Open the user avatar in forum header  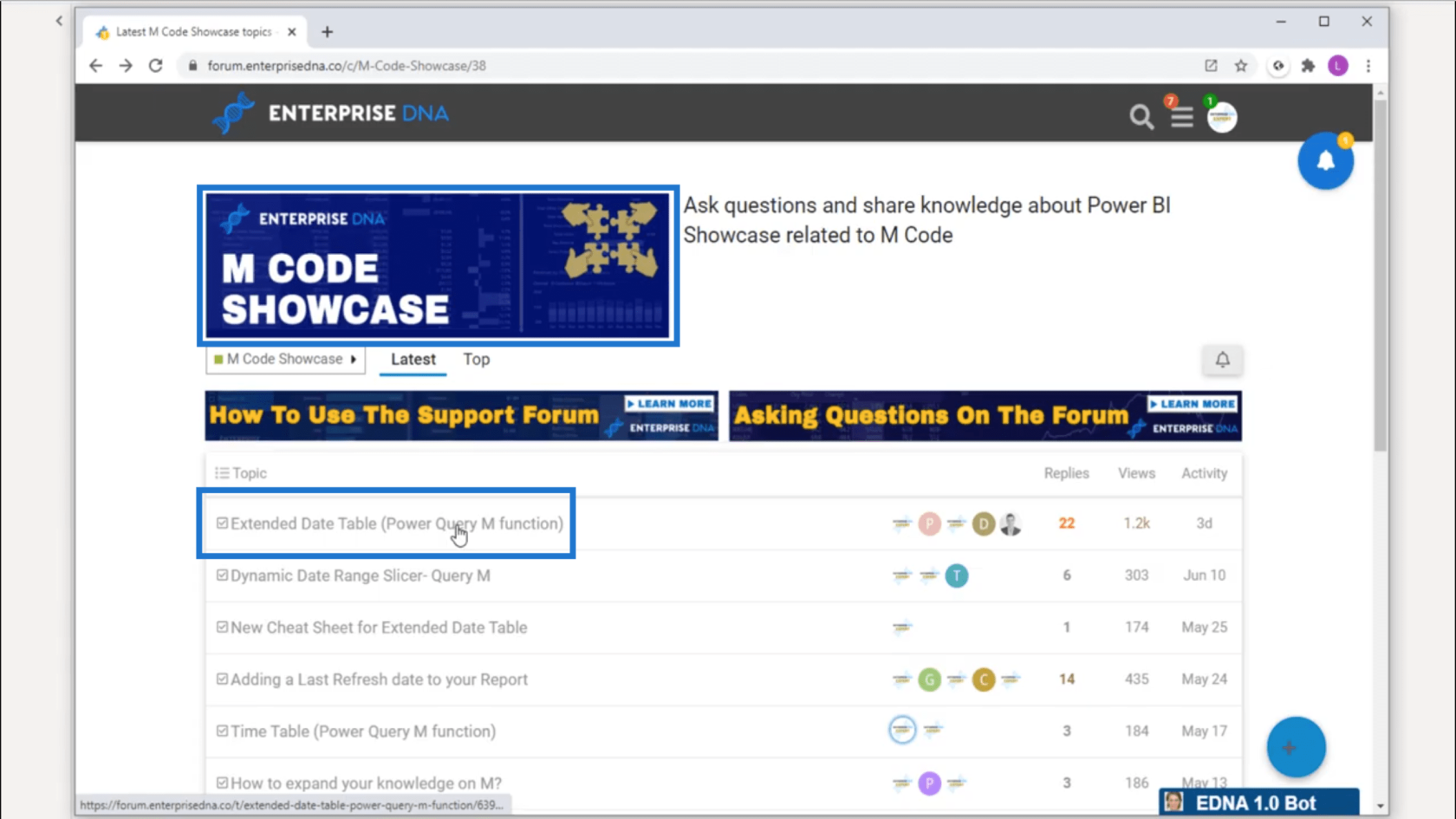[1222, 117]
